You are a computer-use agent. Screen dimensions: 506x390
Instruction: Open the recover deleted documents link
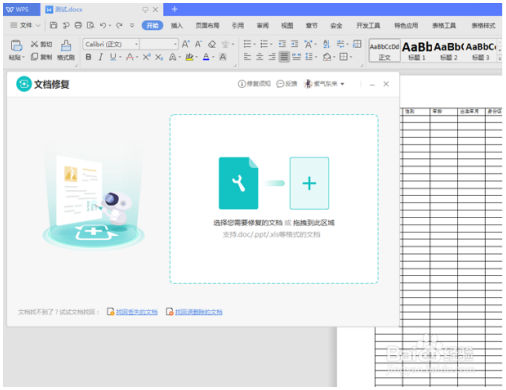coord(199,312)
